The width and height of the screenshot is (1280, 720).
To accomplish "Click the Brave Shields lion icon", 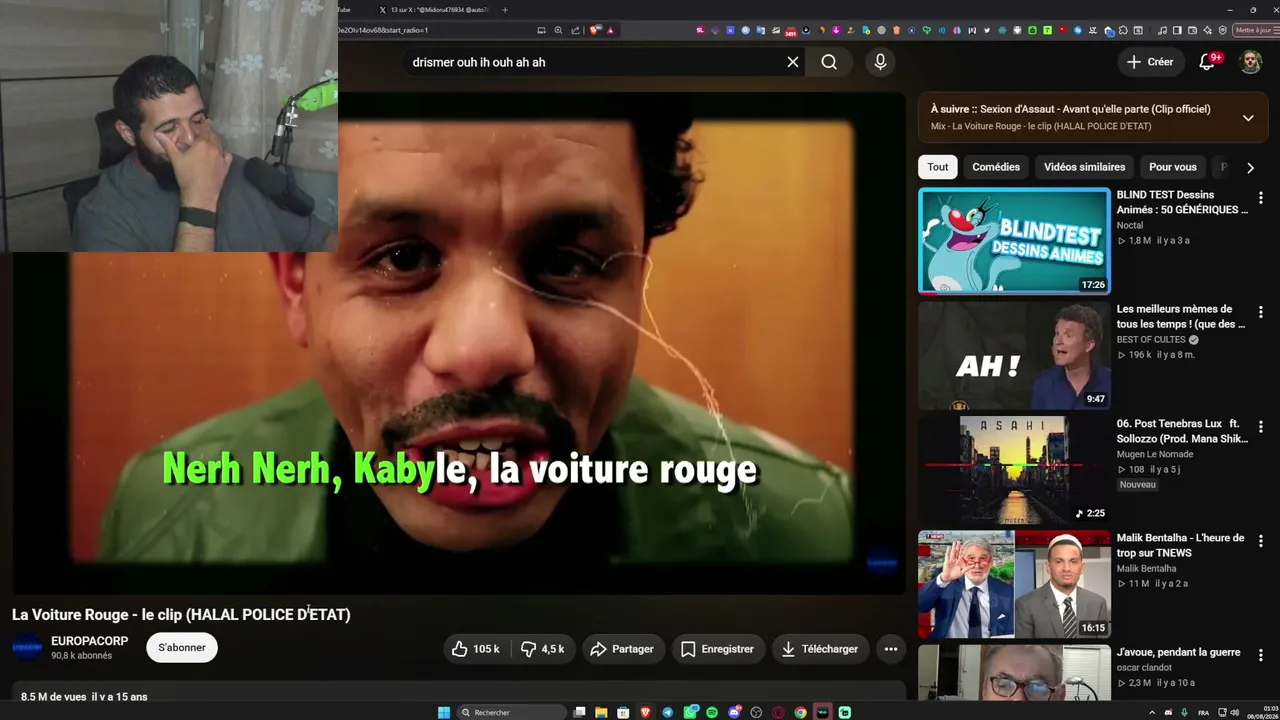I will (x=596, y=30).
